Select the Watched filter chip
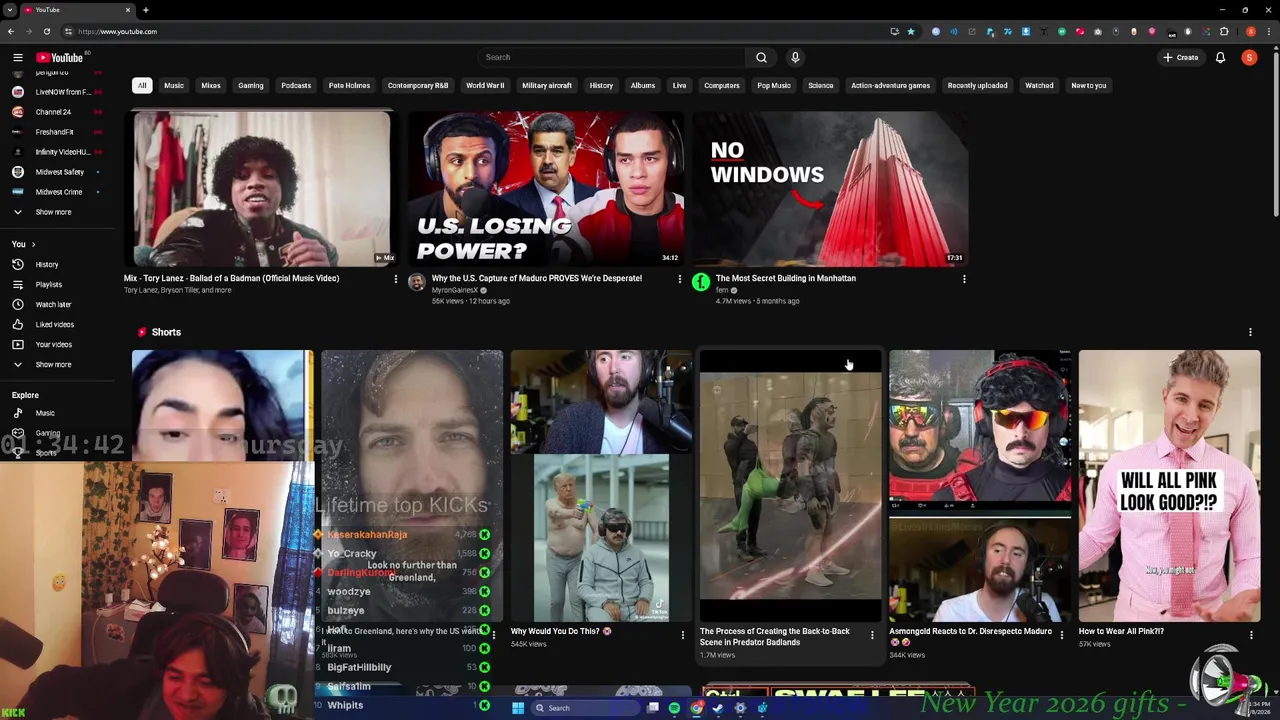Image resolution: width=1280 pixels, height=720 pixels. pos(1039,86)
